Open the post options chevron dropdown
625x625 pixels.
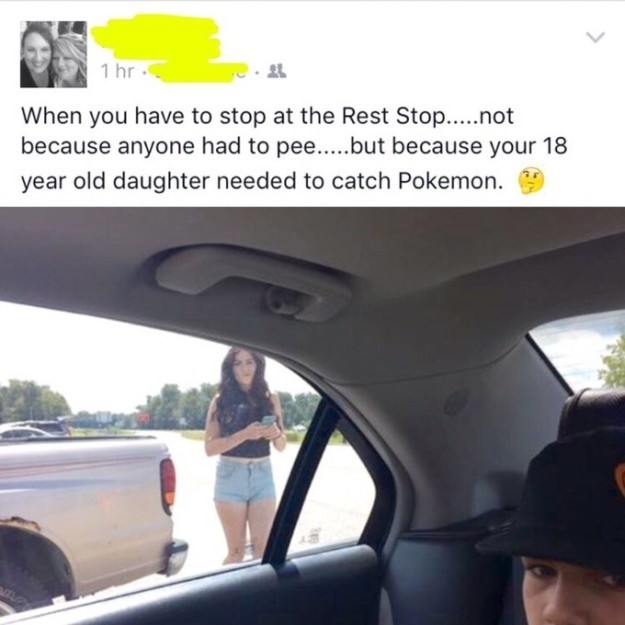(596, 37)
